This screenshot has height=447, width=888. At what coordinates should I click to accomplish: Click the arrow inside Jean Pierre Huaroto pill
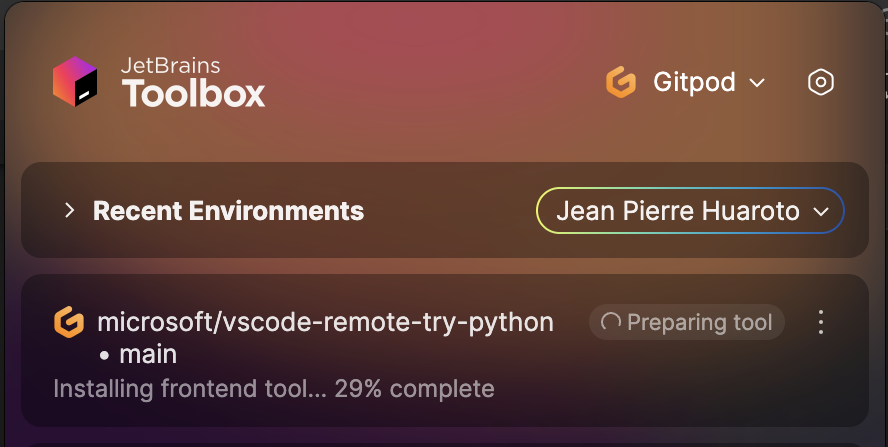pyautogui.click(x=821, y=212)
